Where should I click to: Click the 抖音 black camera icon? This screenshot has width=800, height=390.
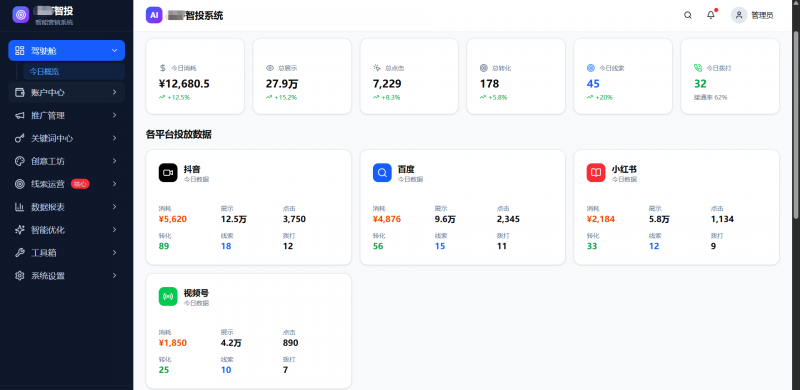click(x=168, y=173)
